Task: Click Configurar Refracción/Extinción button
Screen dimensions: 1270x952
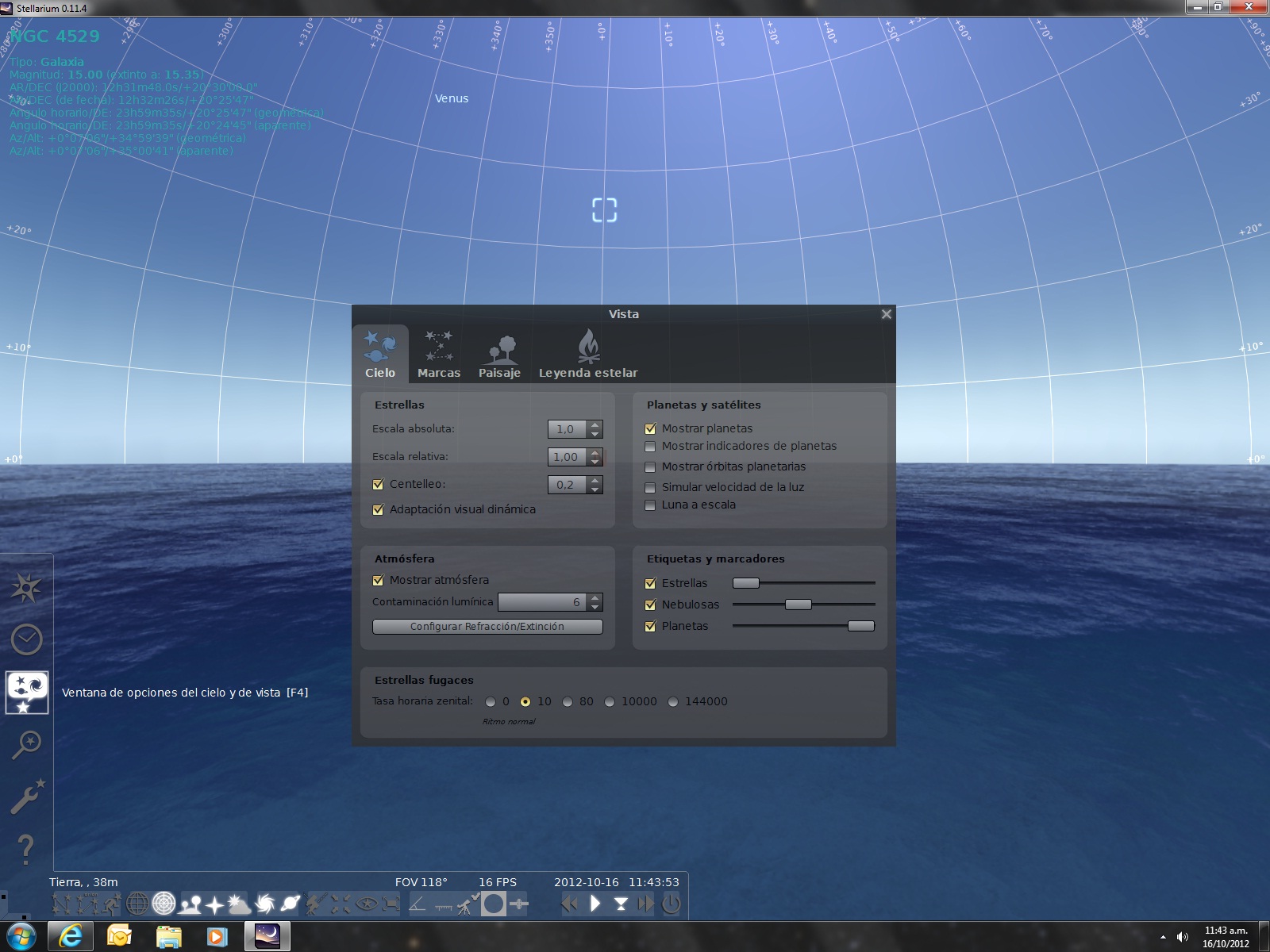Action: pos(487,627)
